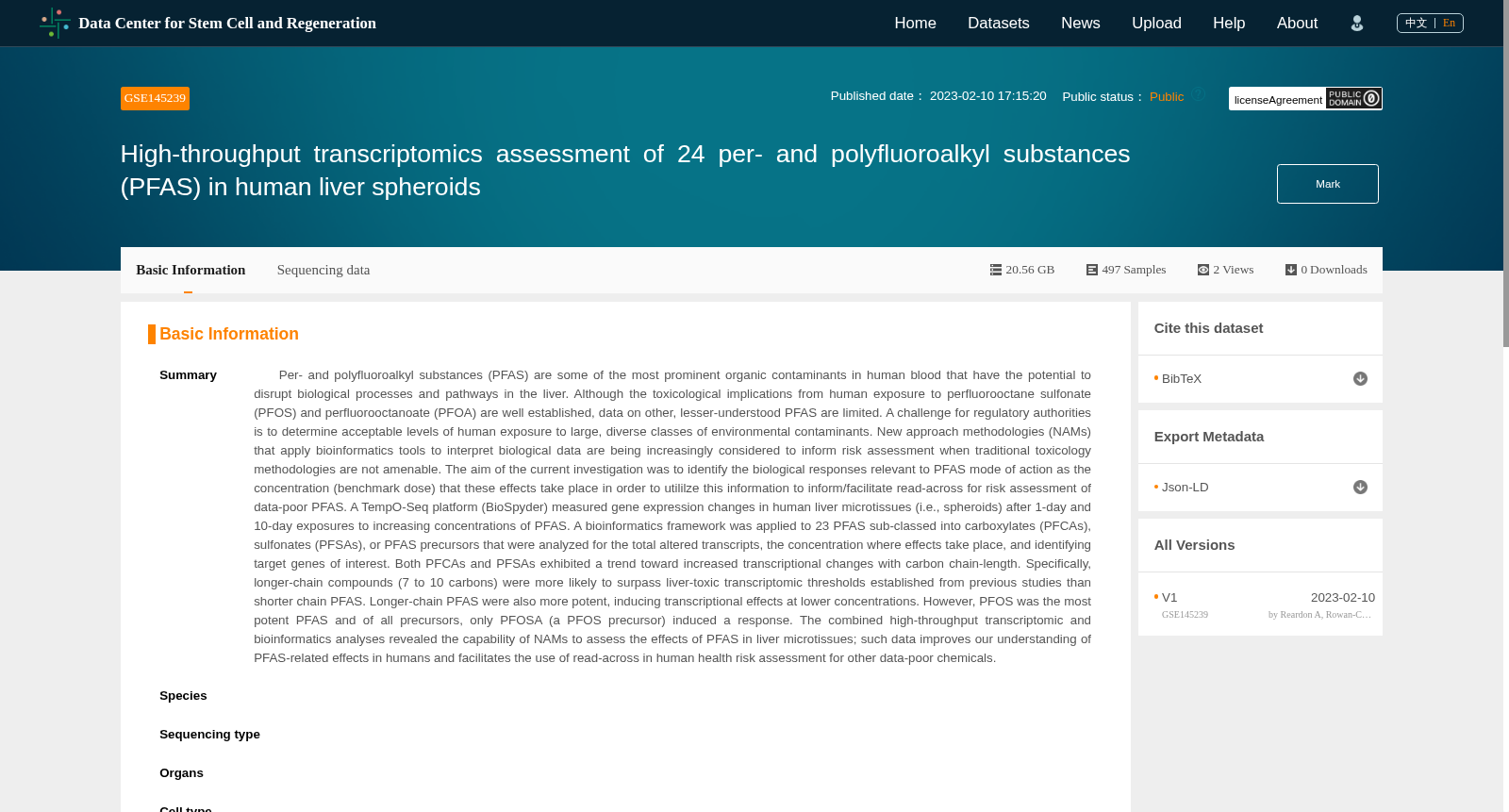Click the Public status link
1509x812 pixels.
pyautogui.click(x=1166, y=96)
